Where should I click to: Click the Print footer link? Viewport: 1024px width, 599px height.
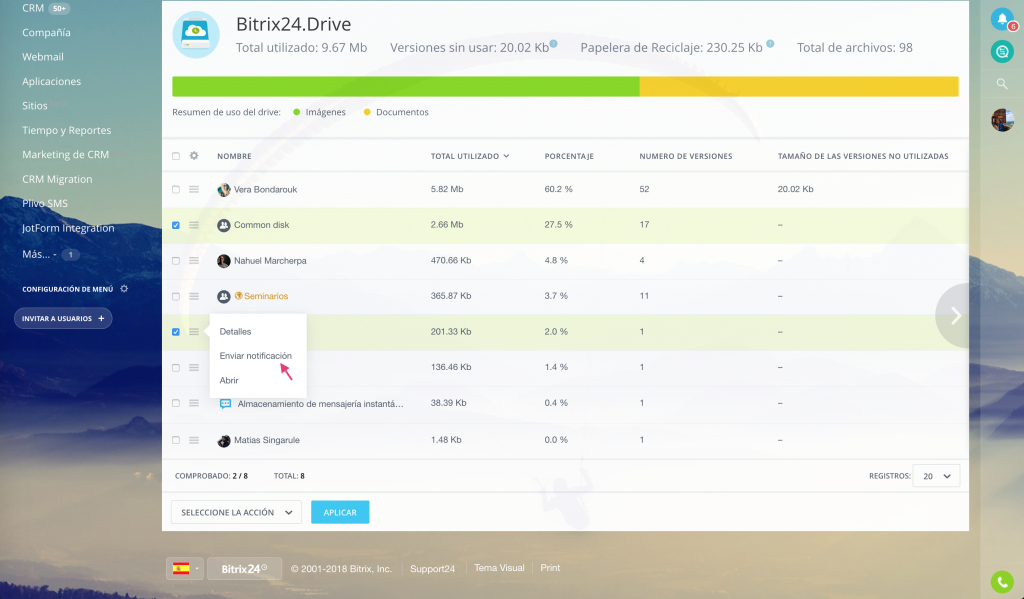pyautogui.click(x=550, y=568)
